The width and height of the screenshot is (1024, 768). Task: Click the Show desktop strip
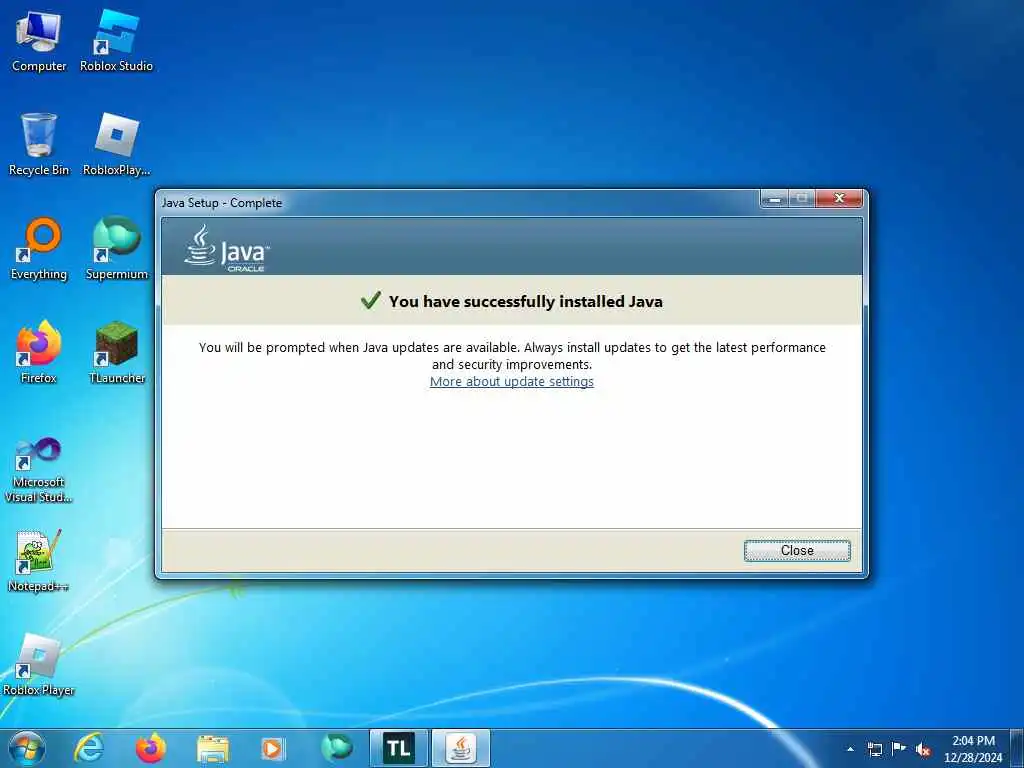tap(1017, 748)
